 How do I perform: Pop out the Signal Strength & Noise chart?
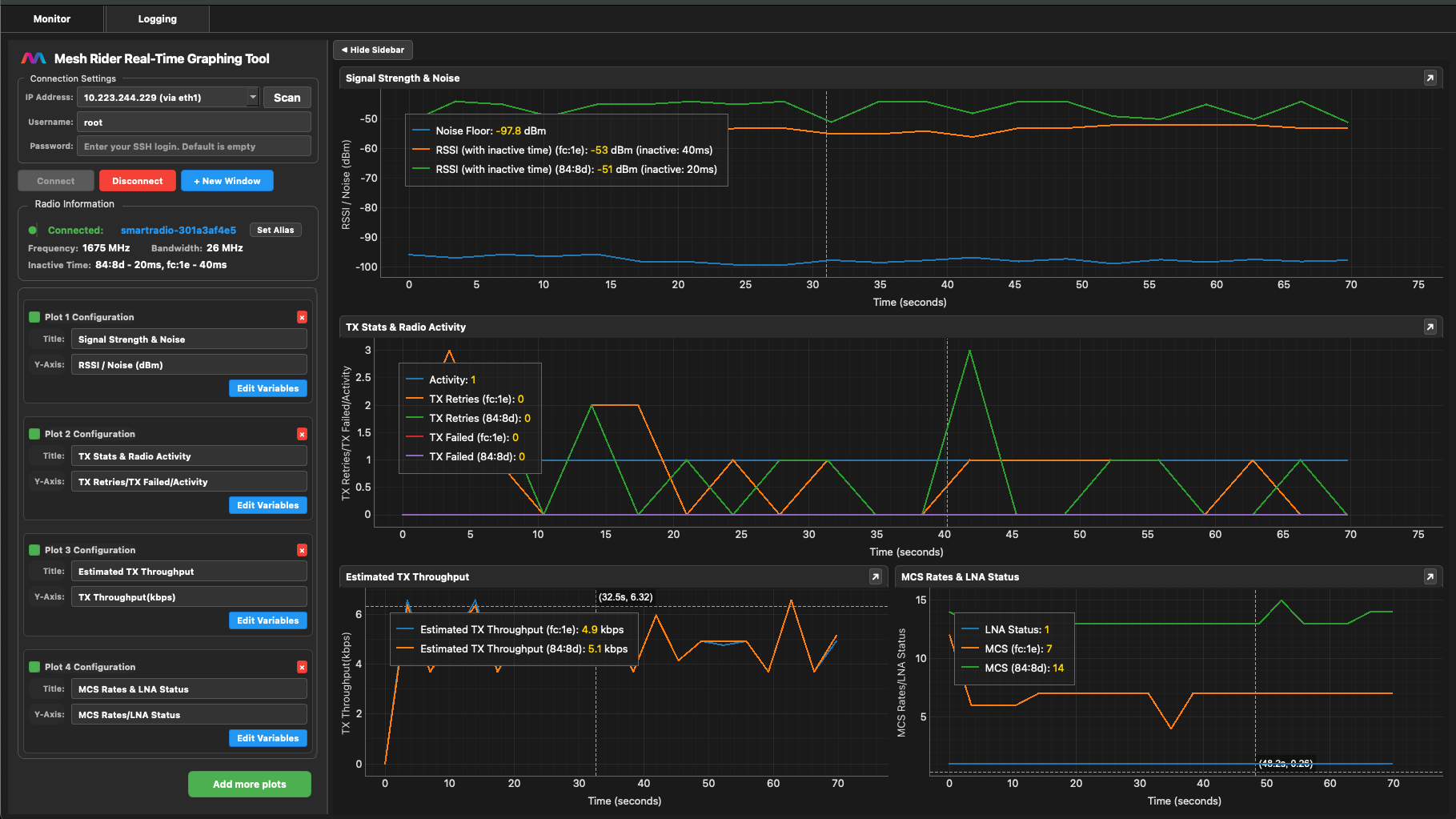[x=1430, y=78]
